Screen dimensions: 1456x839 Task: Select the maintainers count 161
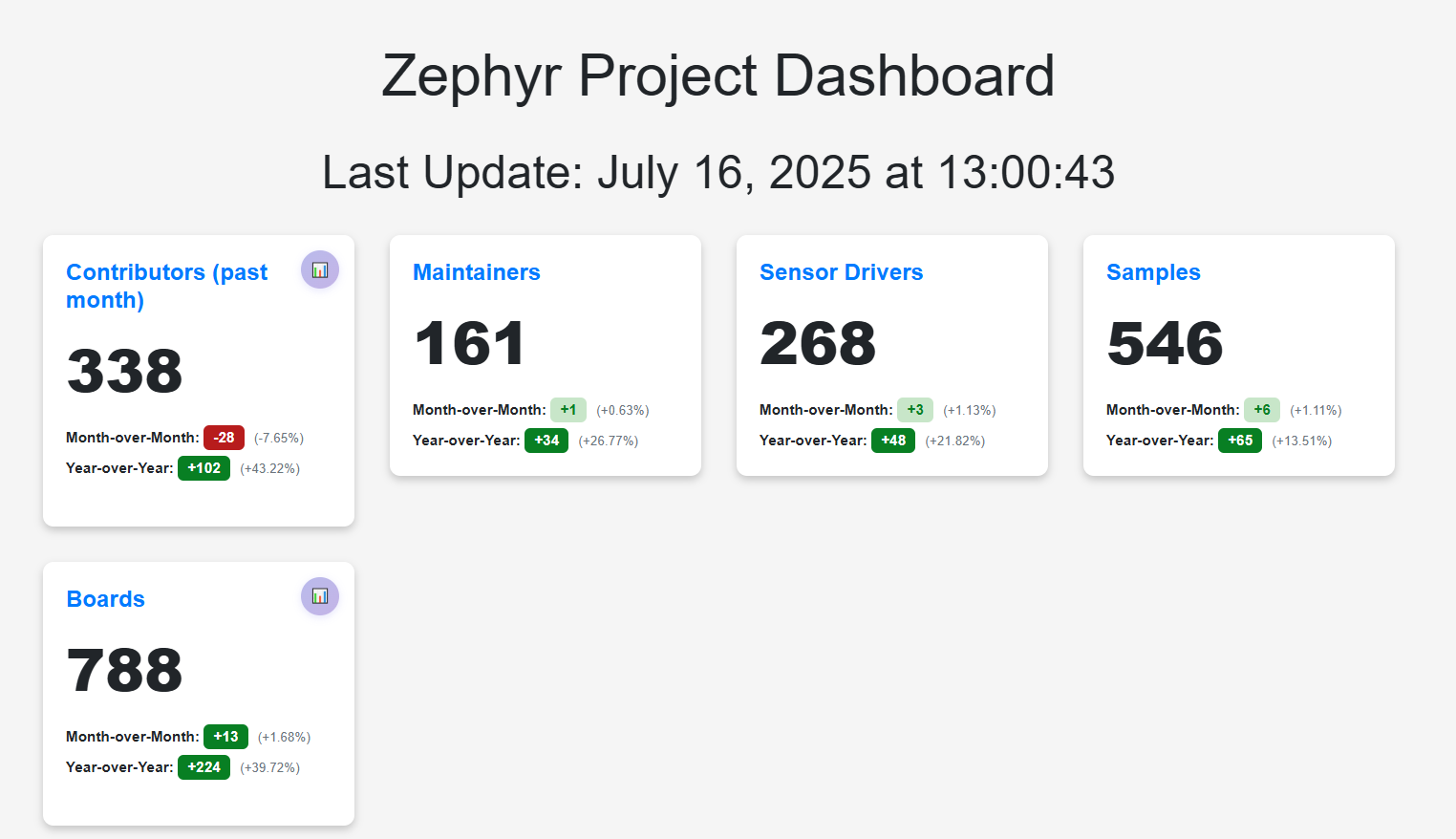tap(469, 343)
